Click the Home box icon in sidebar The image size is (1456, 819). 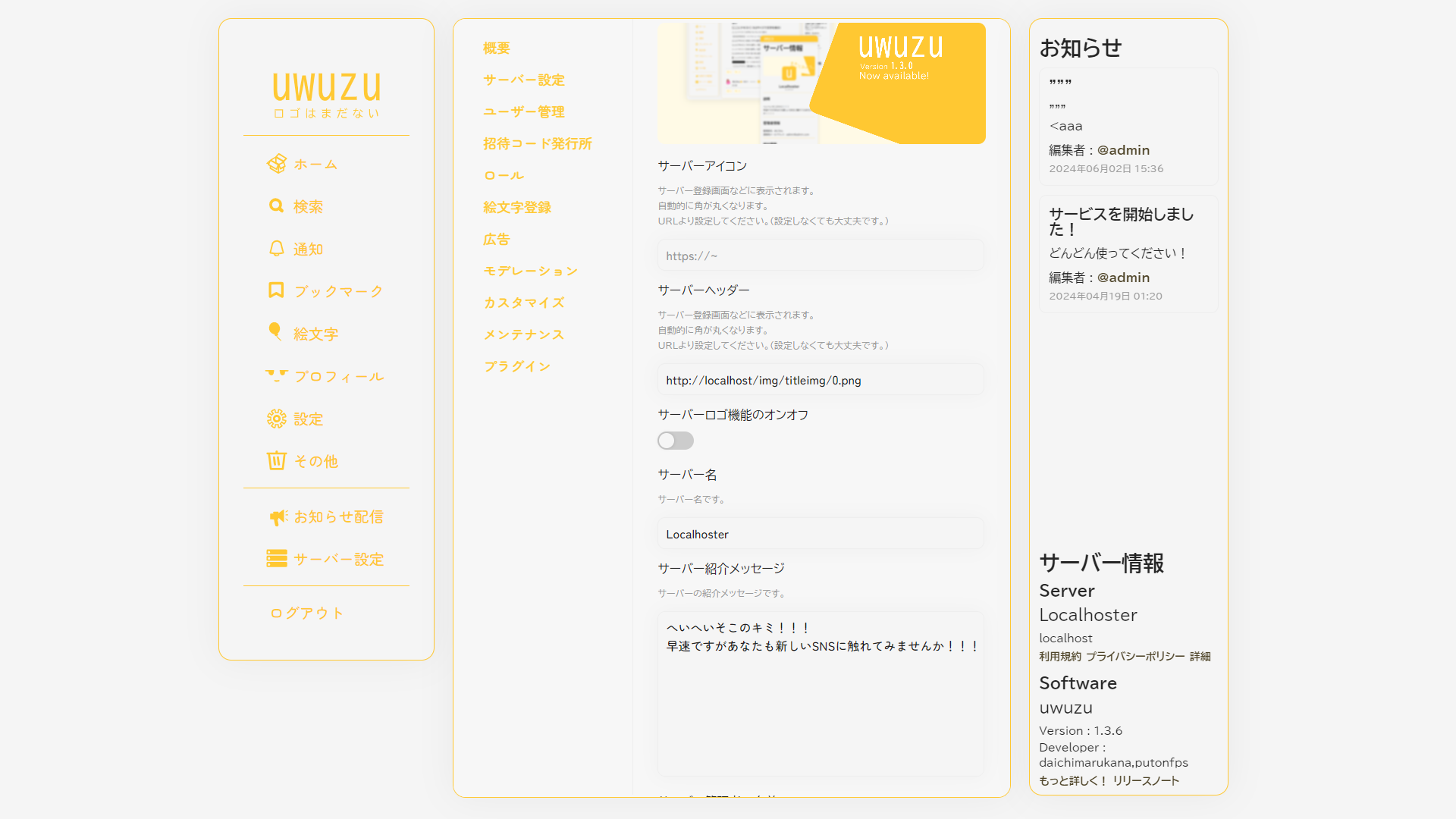(277, 164)
